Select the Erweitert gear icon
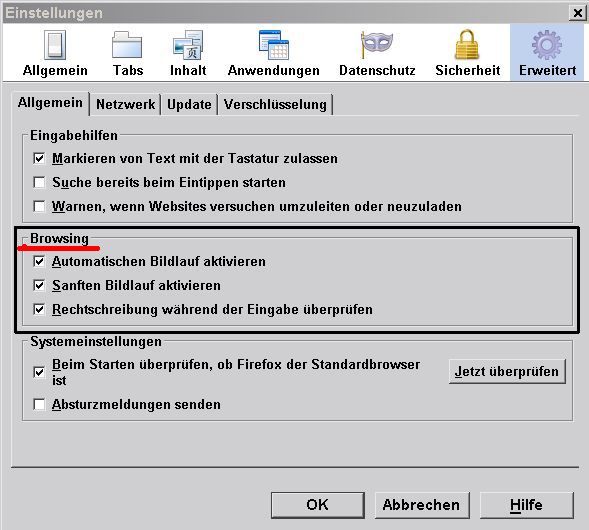 pos(547,45)
